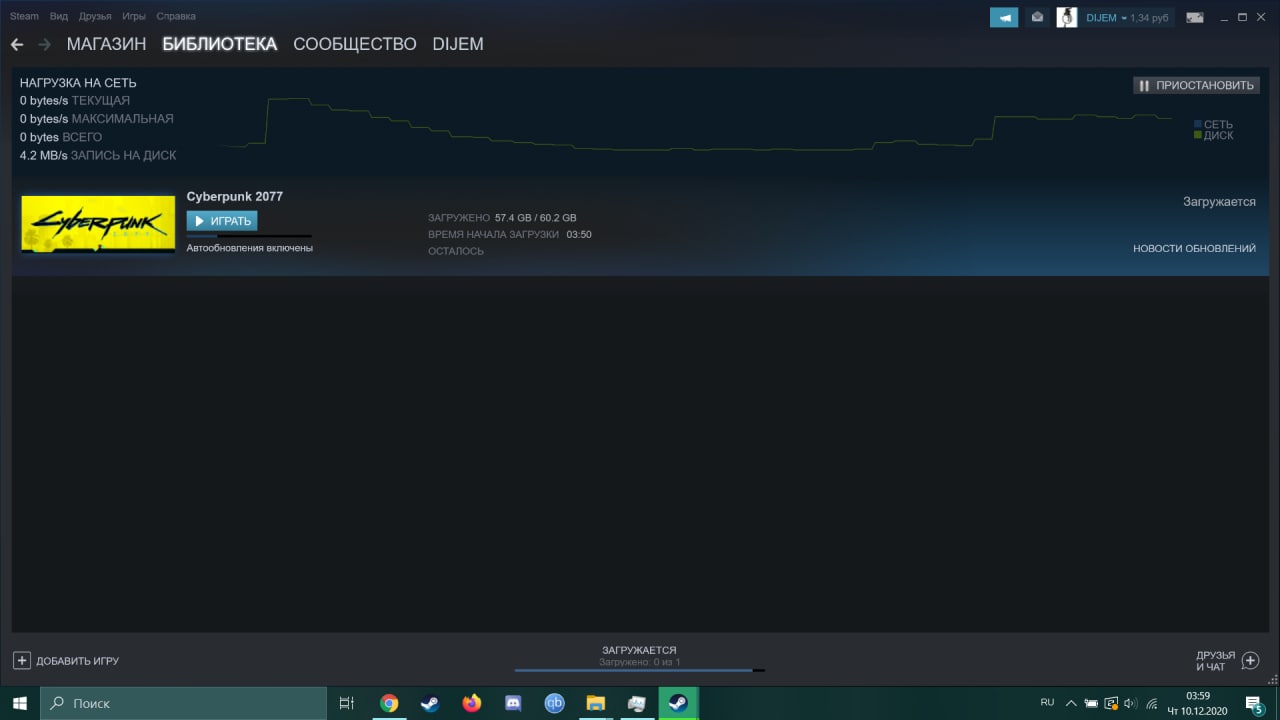Viewport: 1280px width, 720px height.
Task: Click Cyberpunk 2077 download progress bar
Action: point(249,236)
